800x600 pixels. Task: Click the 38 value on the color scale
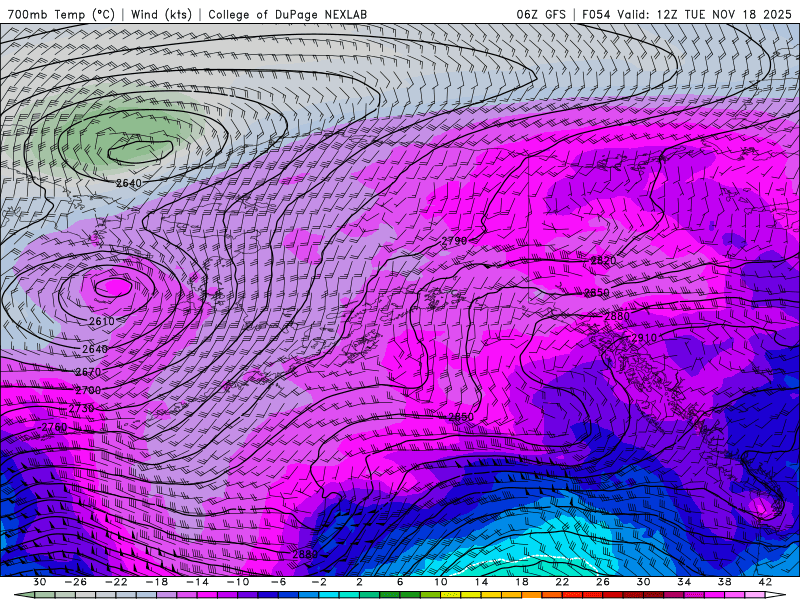point(724,582)
